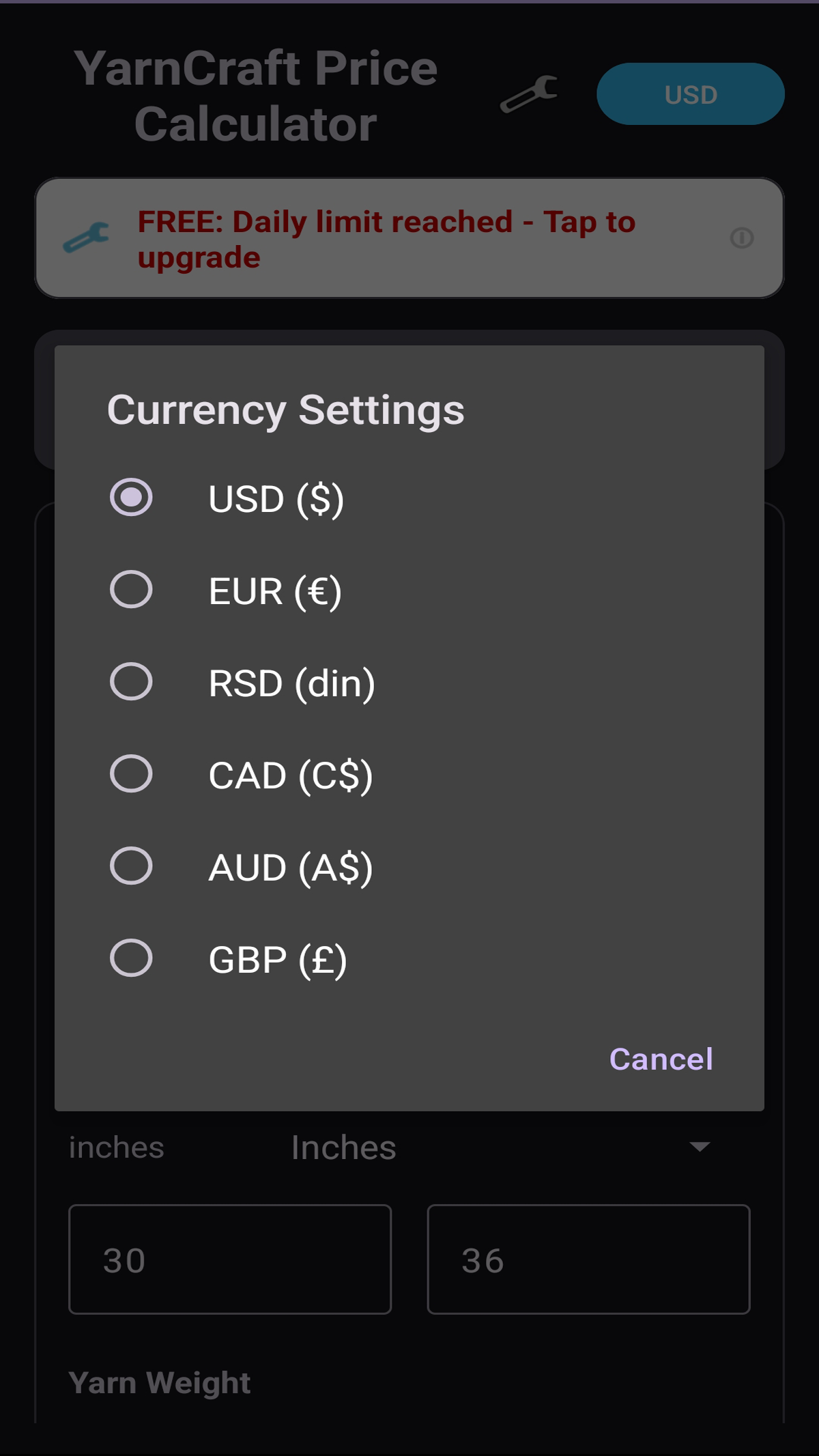This screenshot has width=819, height=1456.
Task: Pick the AUD (A$) radio button
Action: [131, 866]
